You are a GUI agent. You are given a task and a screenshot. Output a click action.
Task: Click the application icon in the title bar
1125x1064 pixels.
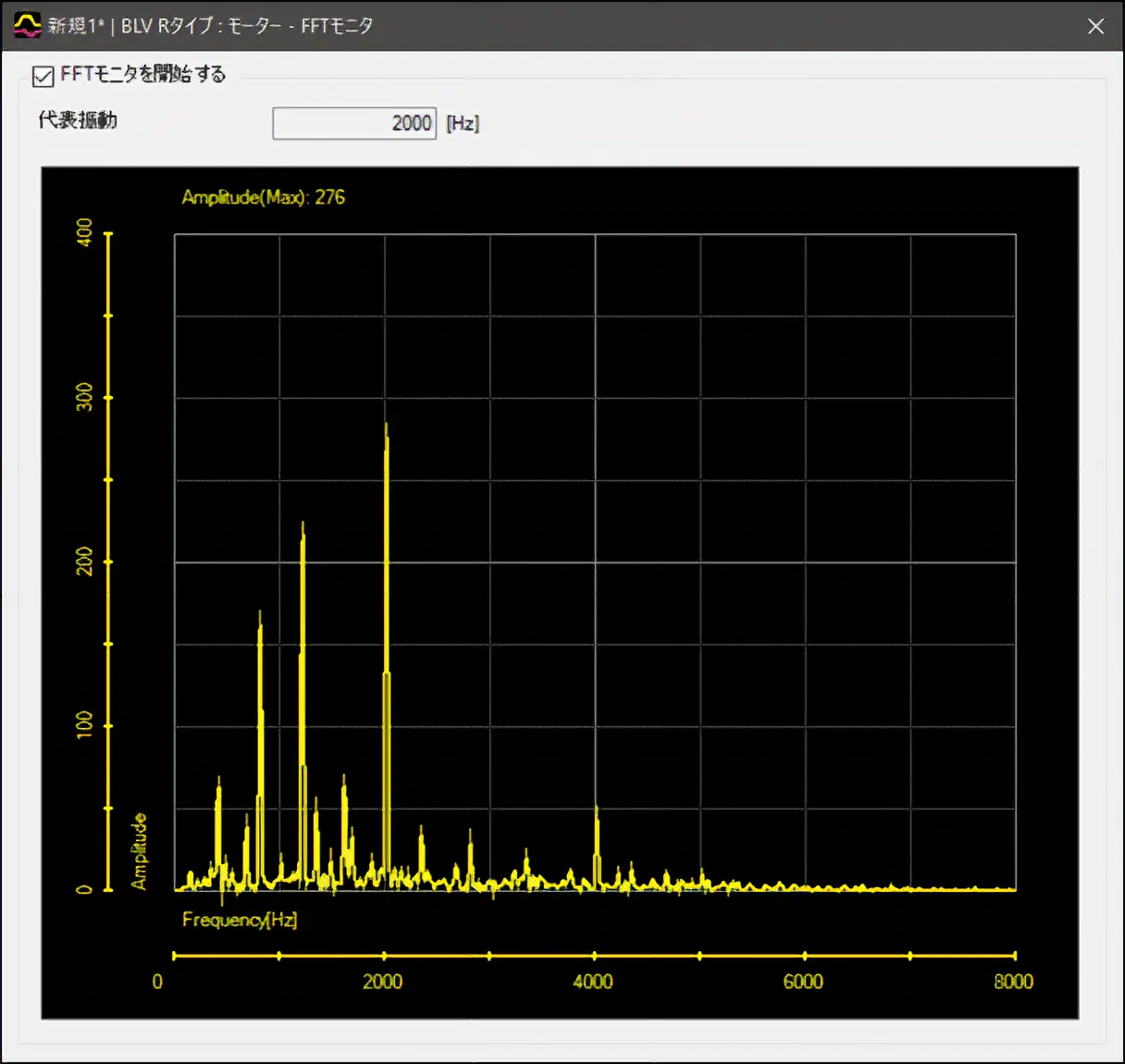(x=27, y=25)
